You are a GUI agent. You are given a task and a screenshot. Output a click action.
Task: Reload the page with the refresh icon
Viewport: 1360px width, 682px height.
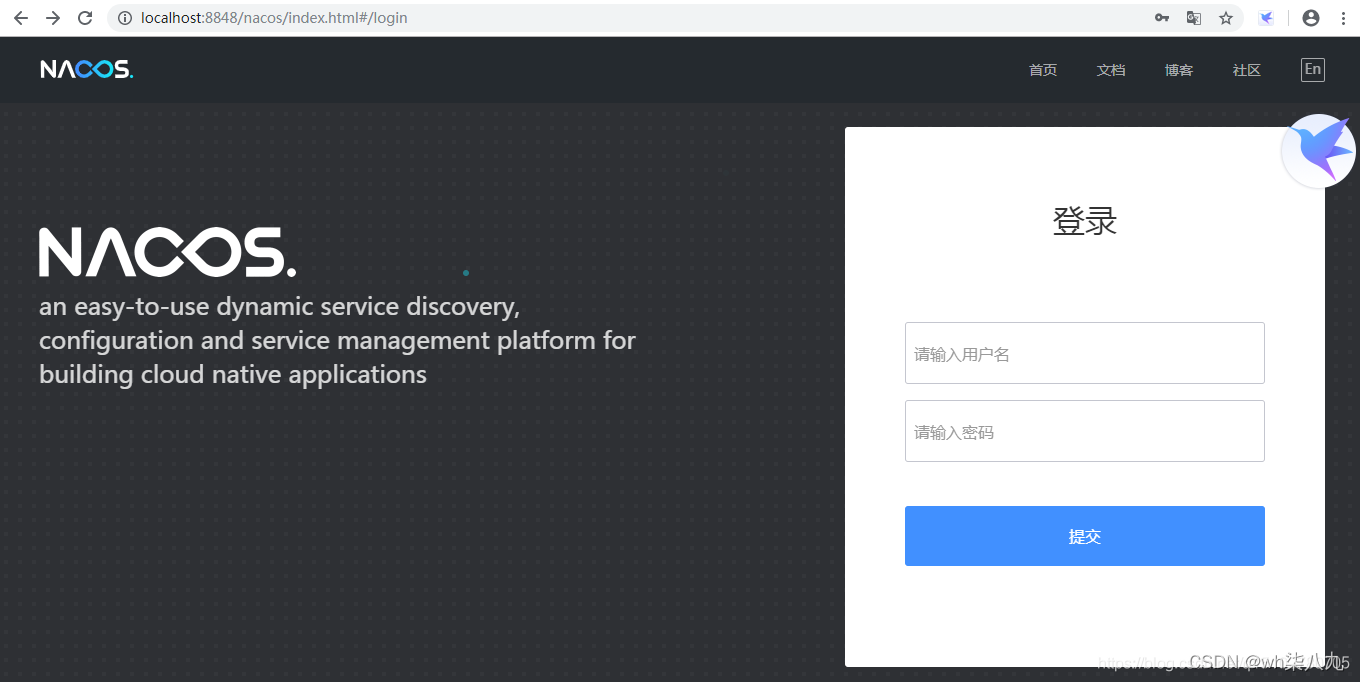coord(85,18)
